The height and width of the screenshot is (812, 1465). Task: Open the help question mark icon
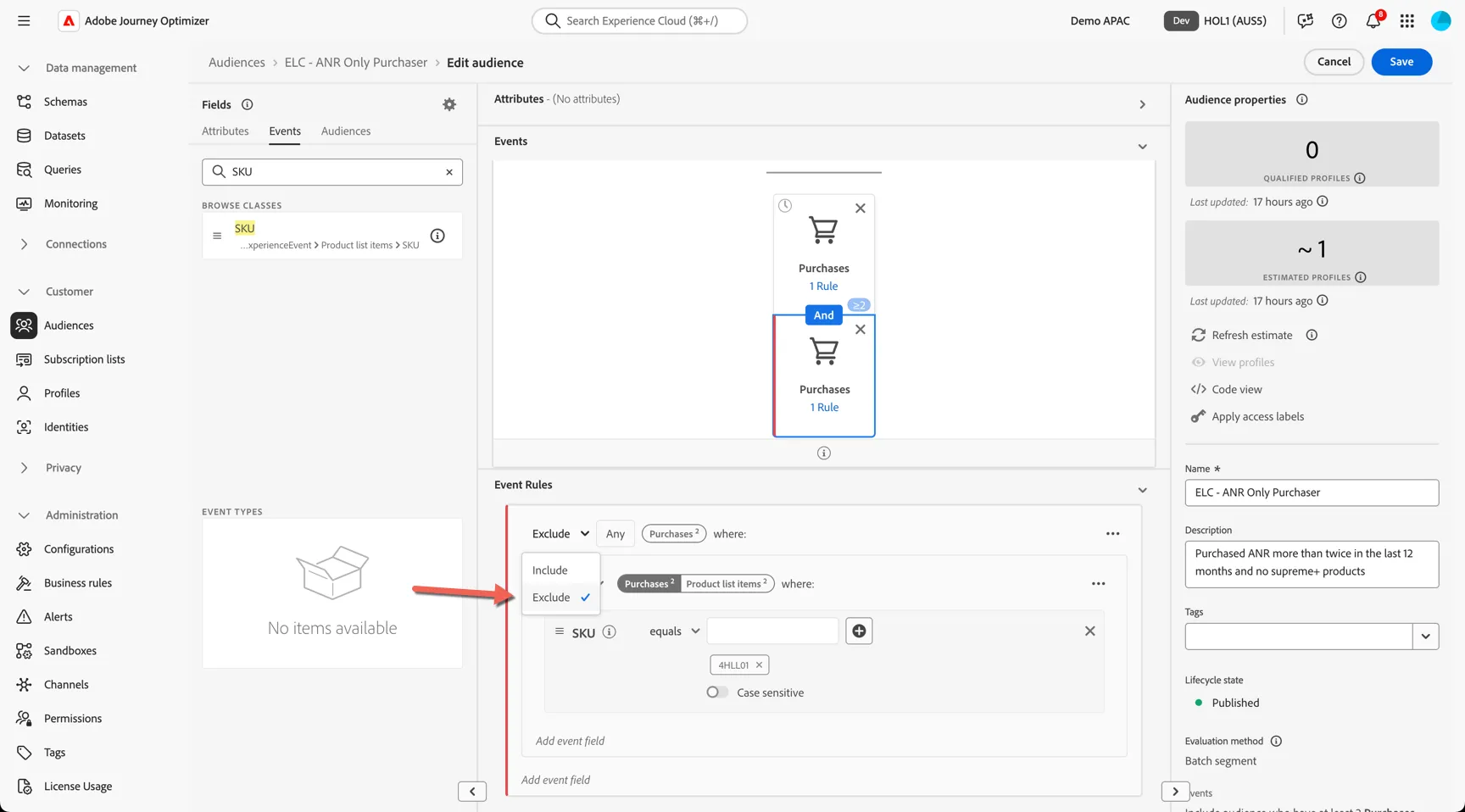pyautogui.click(x=1339, y=20)
